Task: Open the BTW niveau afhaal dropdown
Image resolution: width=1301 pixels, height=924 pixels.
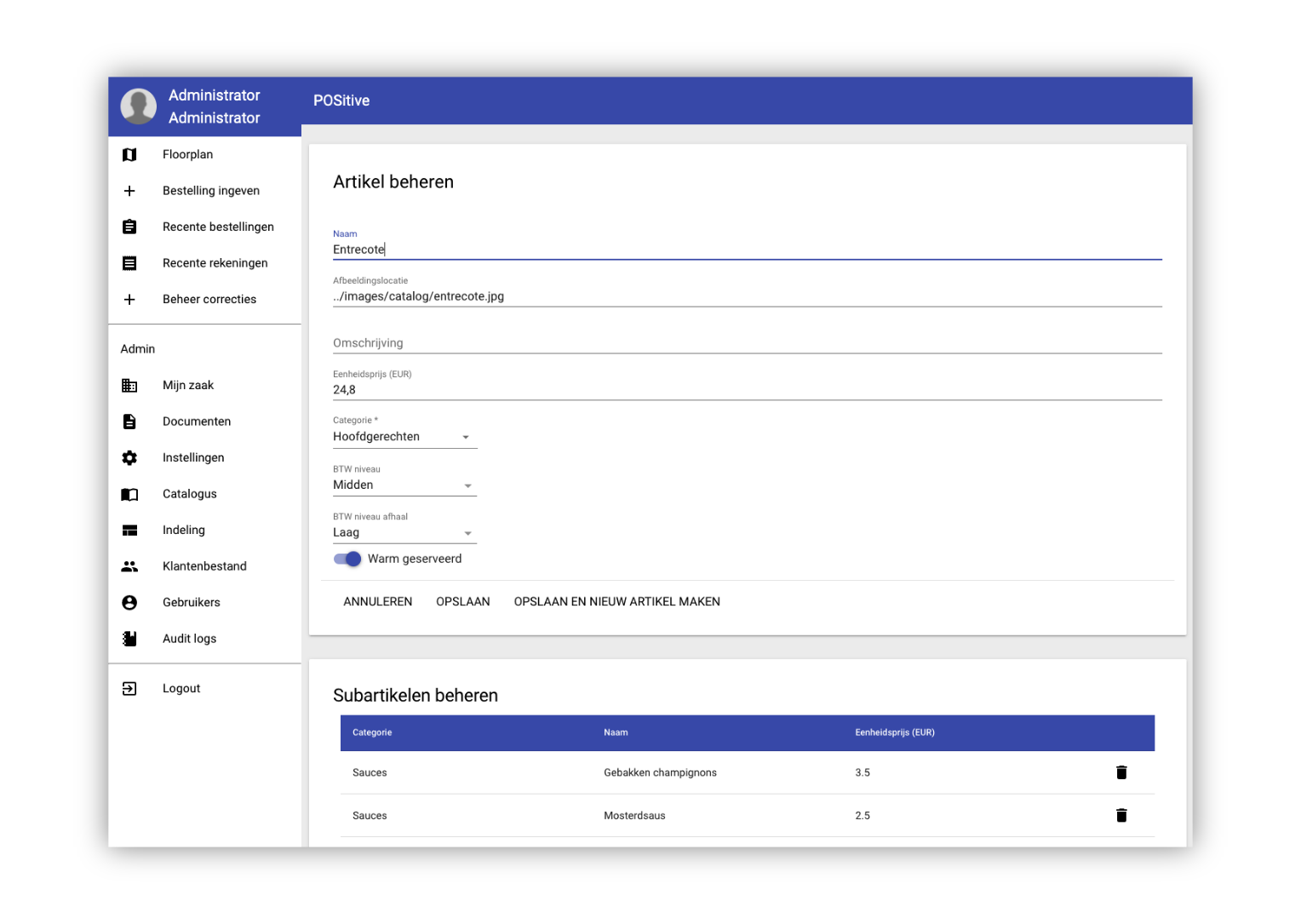Action: [404, 533]
